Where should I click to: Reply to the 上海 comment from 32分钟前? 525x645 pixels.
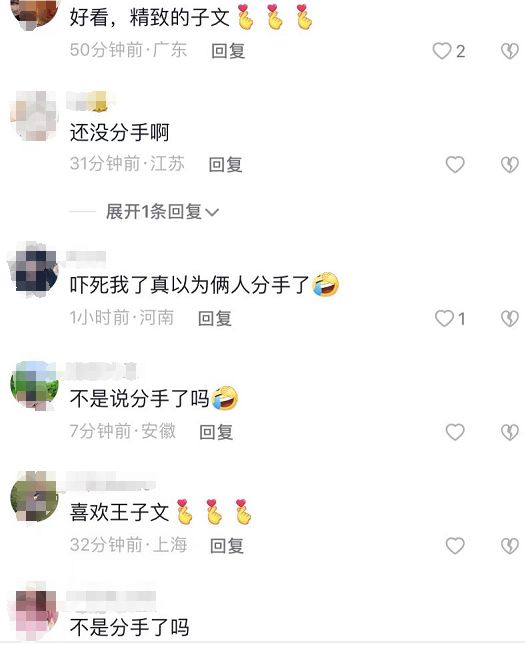click(x=227, y=546)
